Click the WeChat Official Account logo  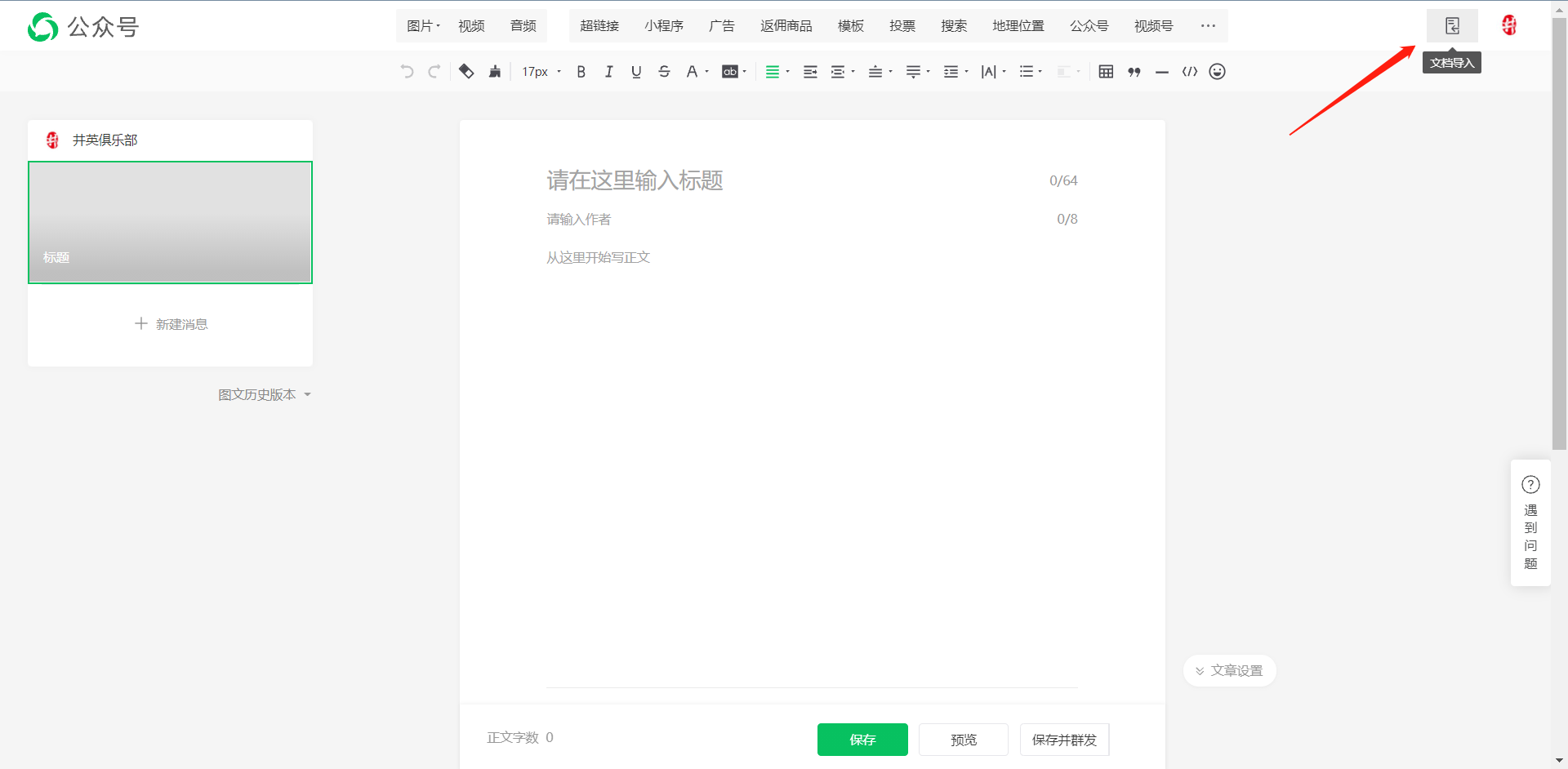point(83,27)
